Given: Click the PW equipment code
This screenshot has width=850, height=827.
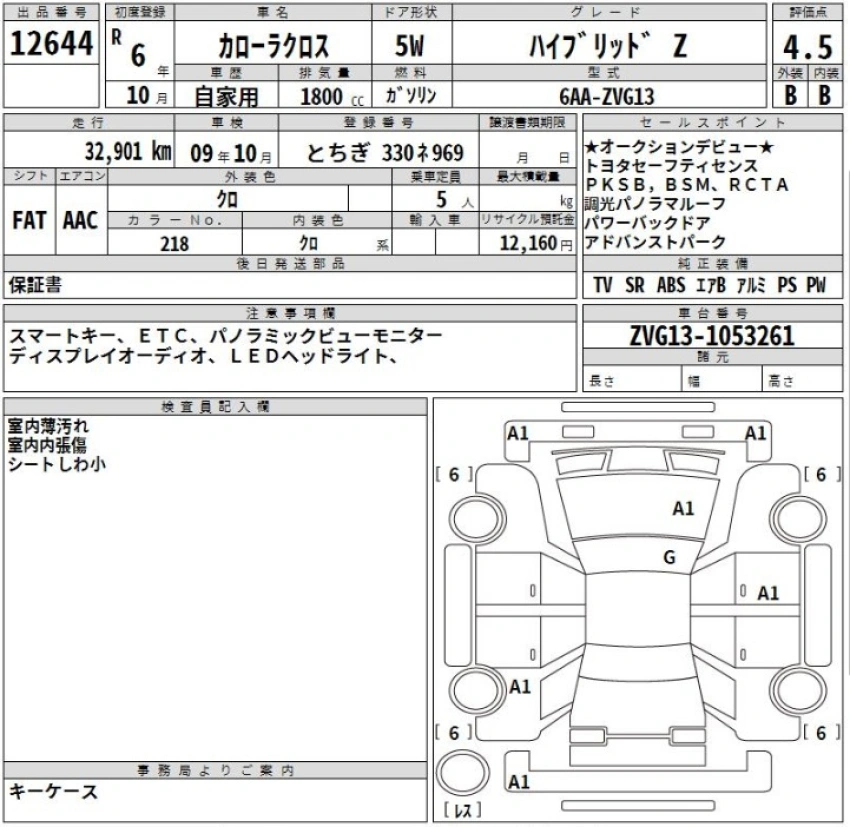Looking at the screenshot, I should coord(816,285).
